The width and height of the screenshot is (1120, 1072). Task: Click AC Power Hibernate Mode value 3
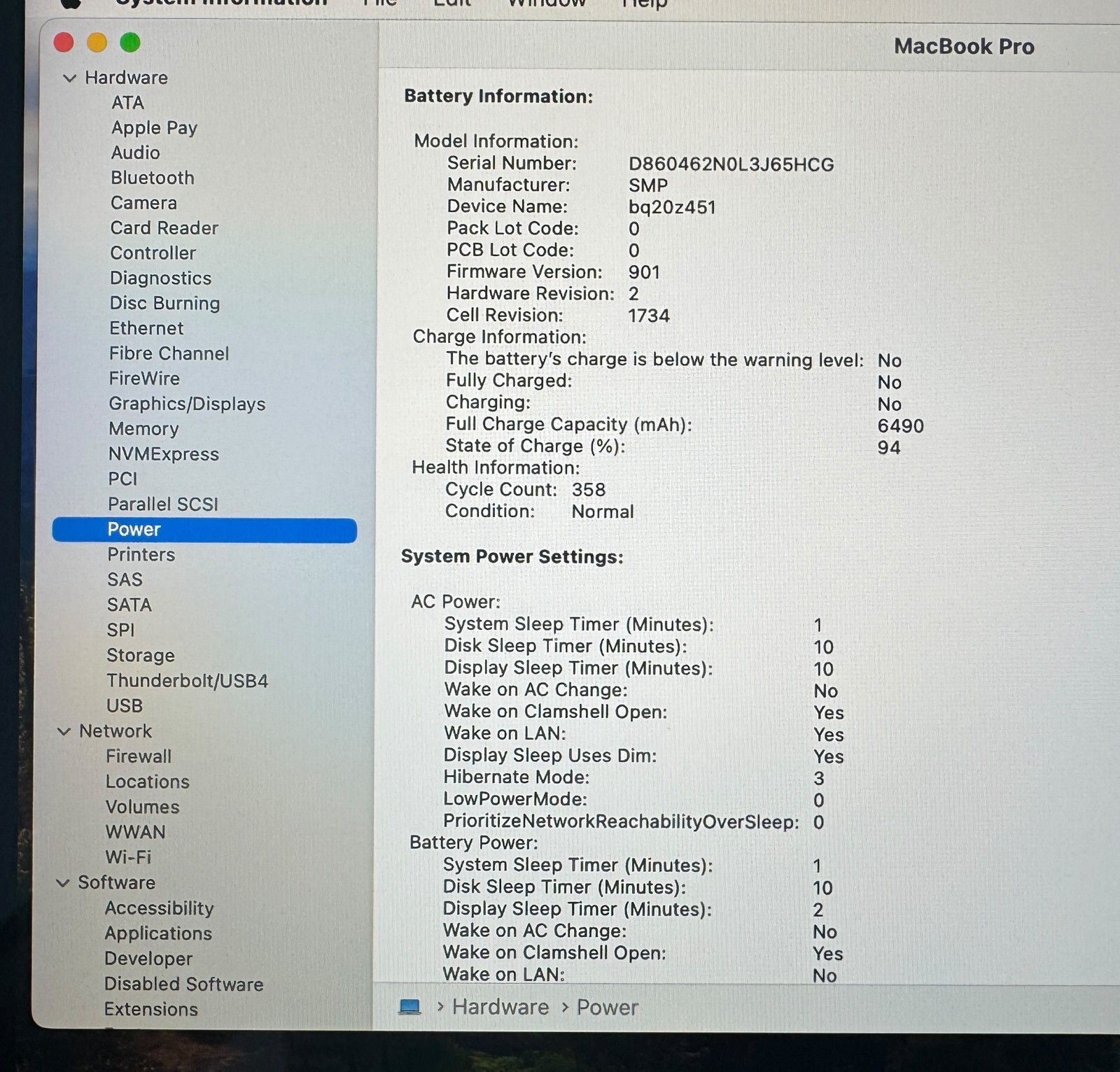coord(819,778)
